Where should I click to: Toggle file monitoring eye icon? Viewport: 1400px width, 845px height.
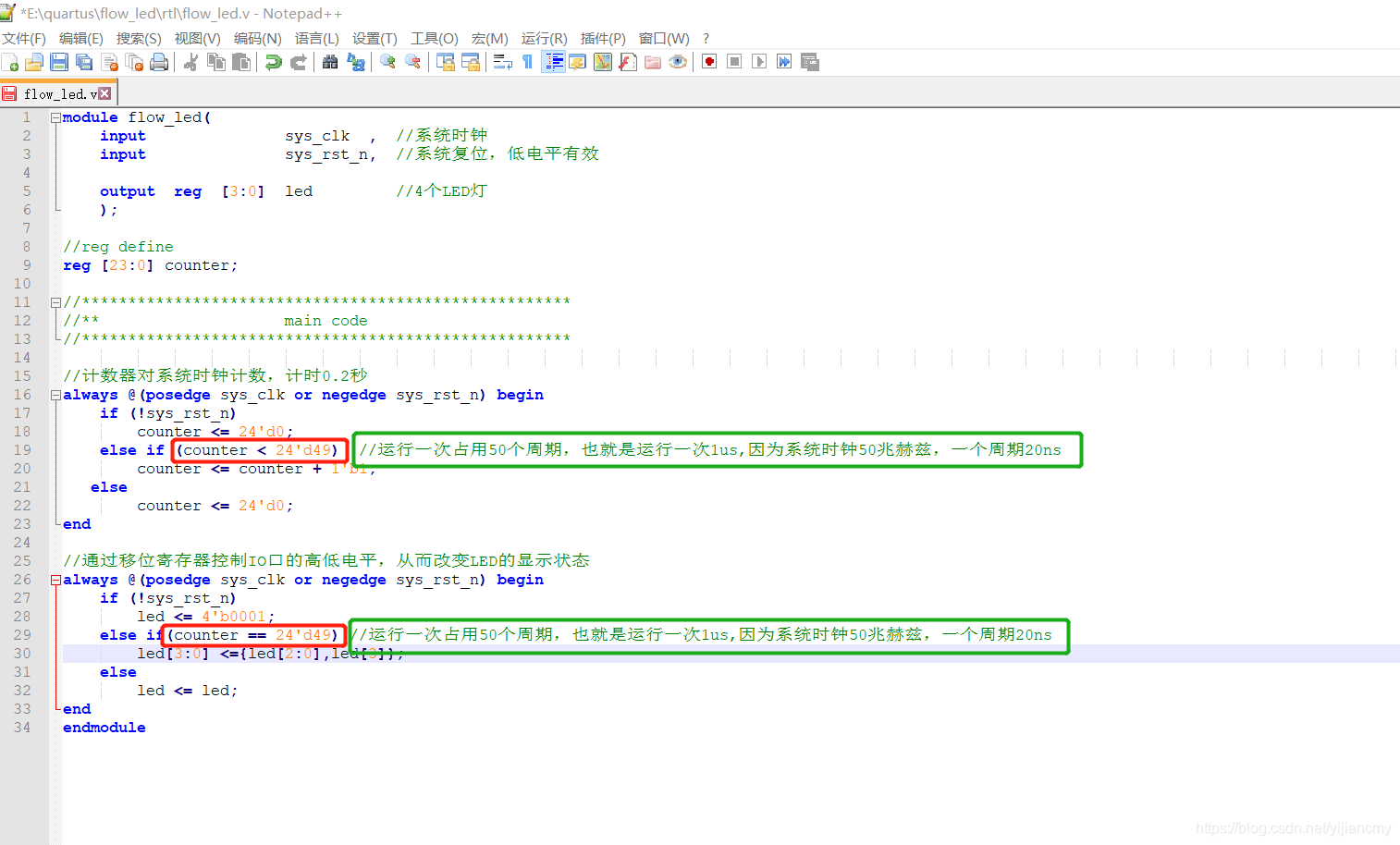(x=678, y=62)
